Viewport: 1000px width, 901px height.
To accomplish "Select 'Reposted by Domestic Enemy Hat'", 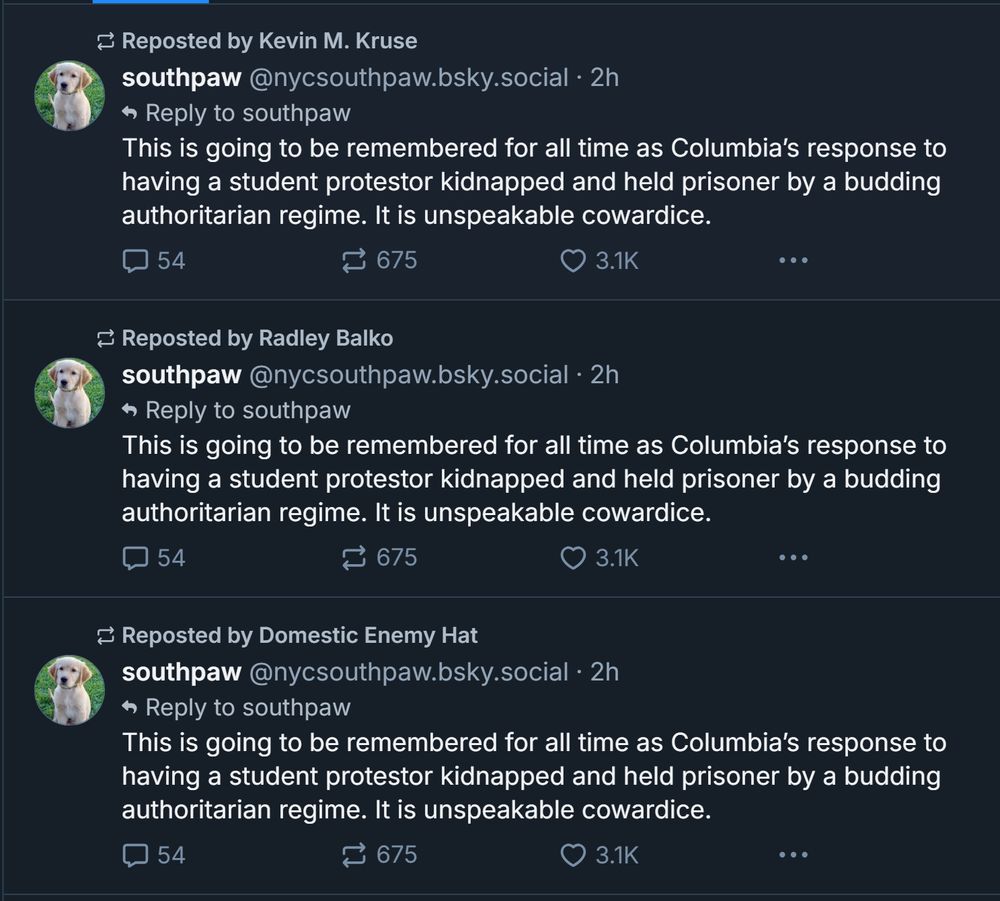I will point(298,635).
